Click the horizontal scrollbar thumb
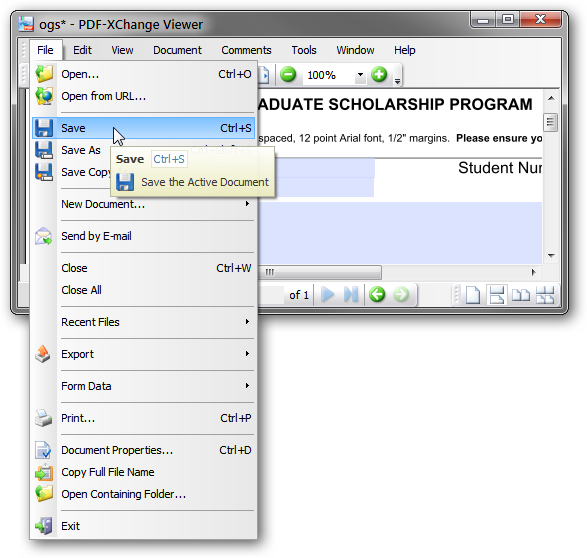Image resolution: width=587 pixels, height=558 pixels. [x=319, y=272]
